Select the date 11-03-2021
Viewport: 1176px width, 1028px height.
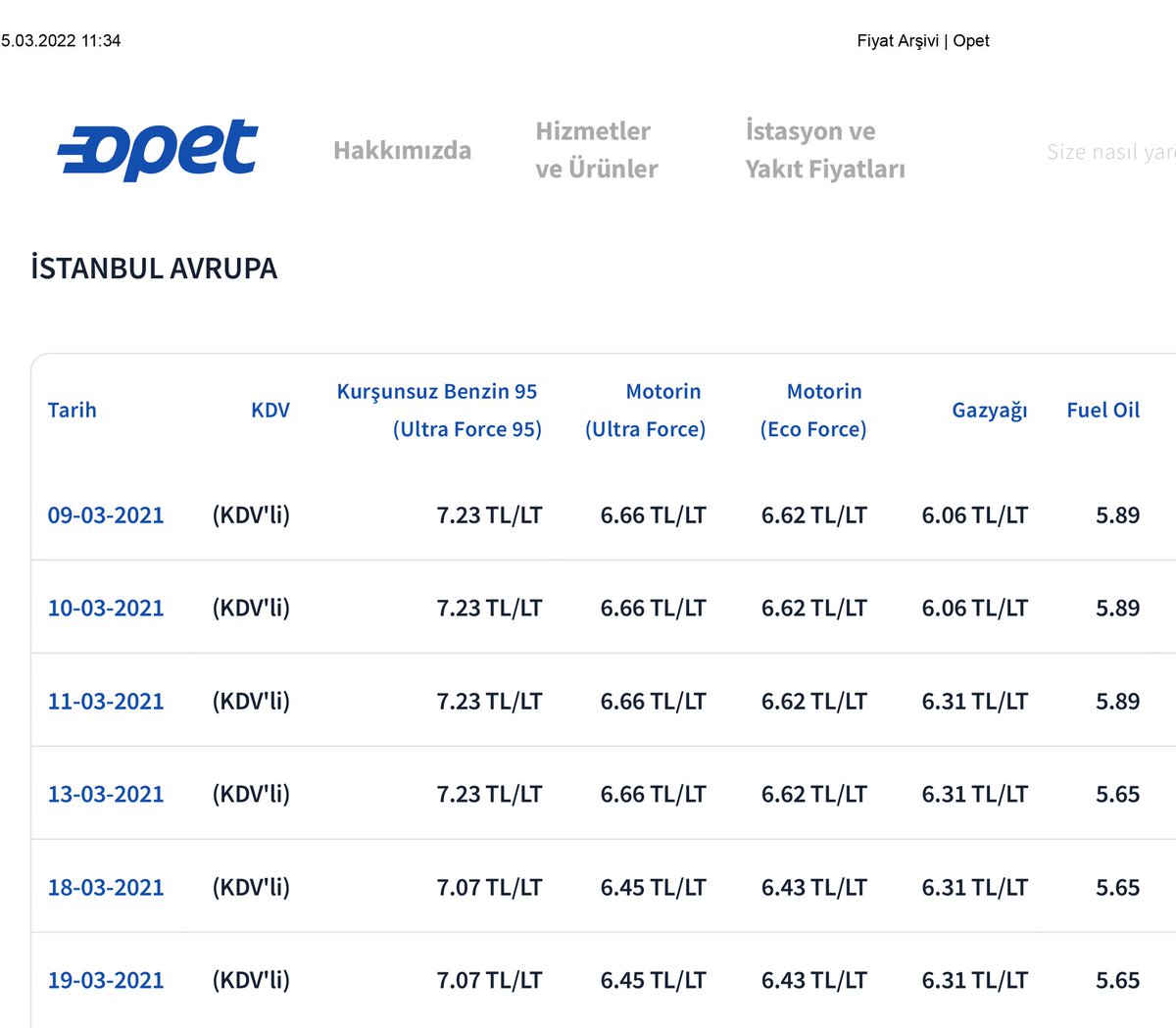click(106, 701)
